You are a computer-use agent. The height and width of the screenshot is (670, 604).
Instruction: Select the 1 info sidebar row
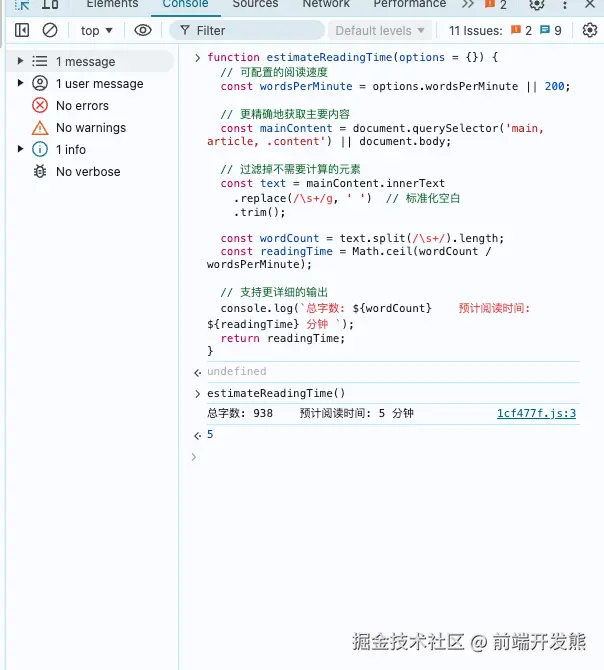[91, 150]
